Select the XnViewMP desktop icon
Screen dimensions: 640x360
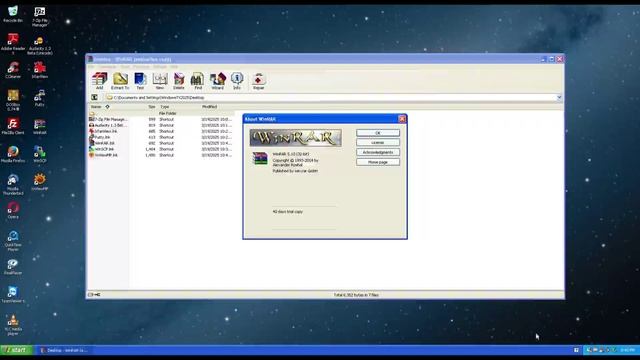[40, 182]
